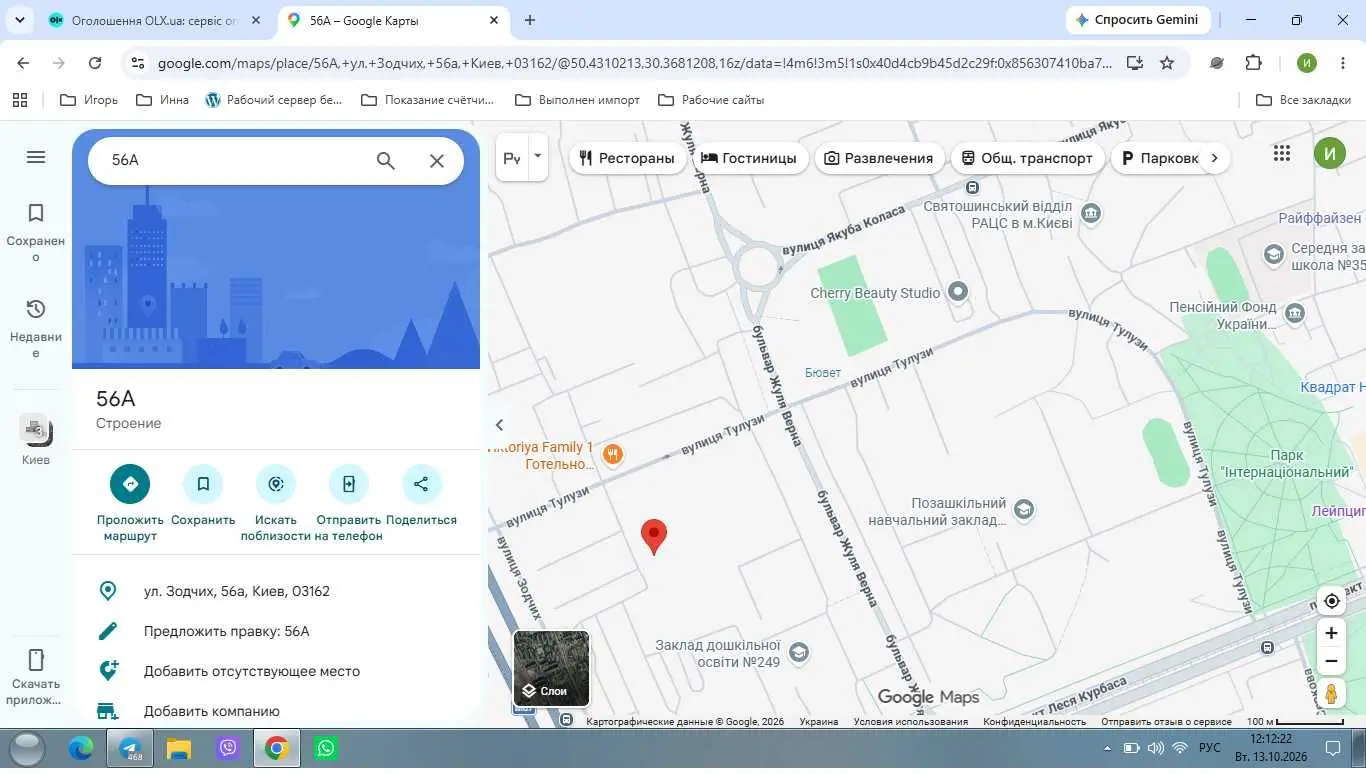Show more category chips with arrow
The image size is (1366, 774).
(x=1214, y=158)
